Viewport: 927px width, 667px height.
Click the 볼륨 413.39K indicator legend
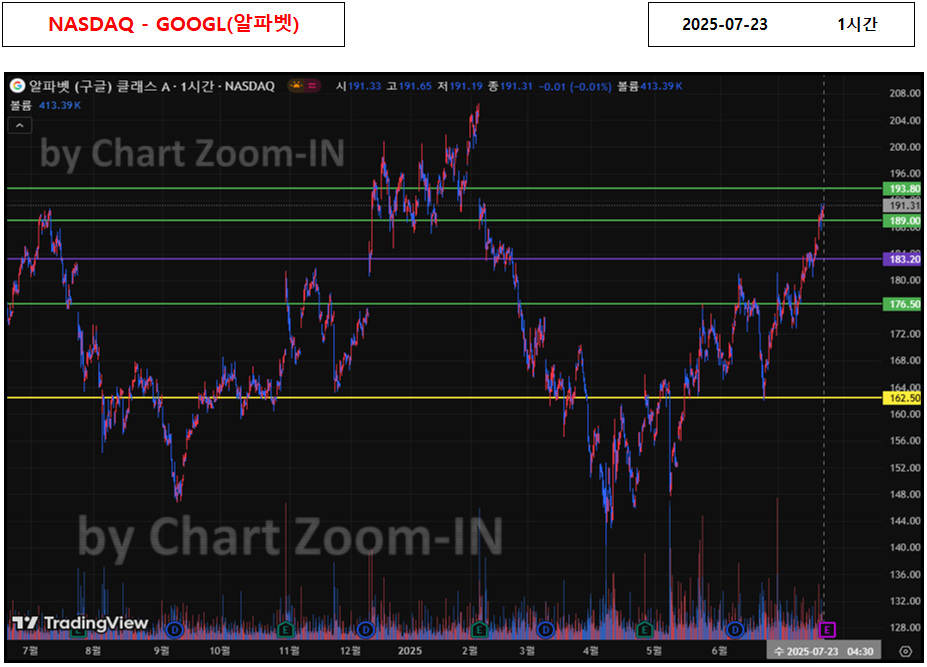click(46, 105)
